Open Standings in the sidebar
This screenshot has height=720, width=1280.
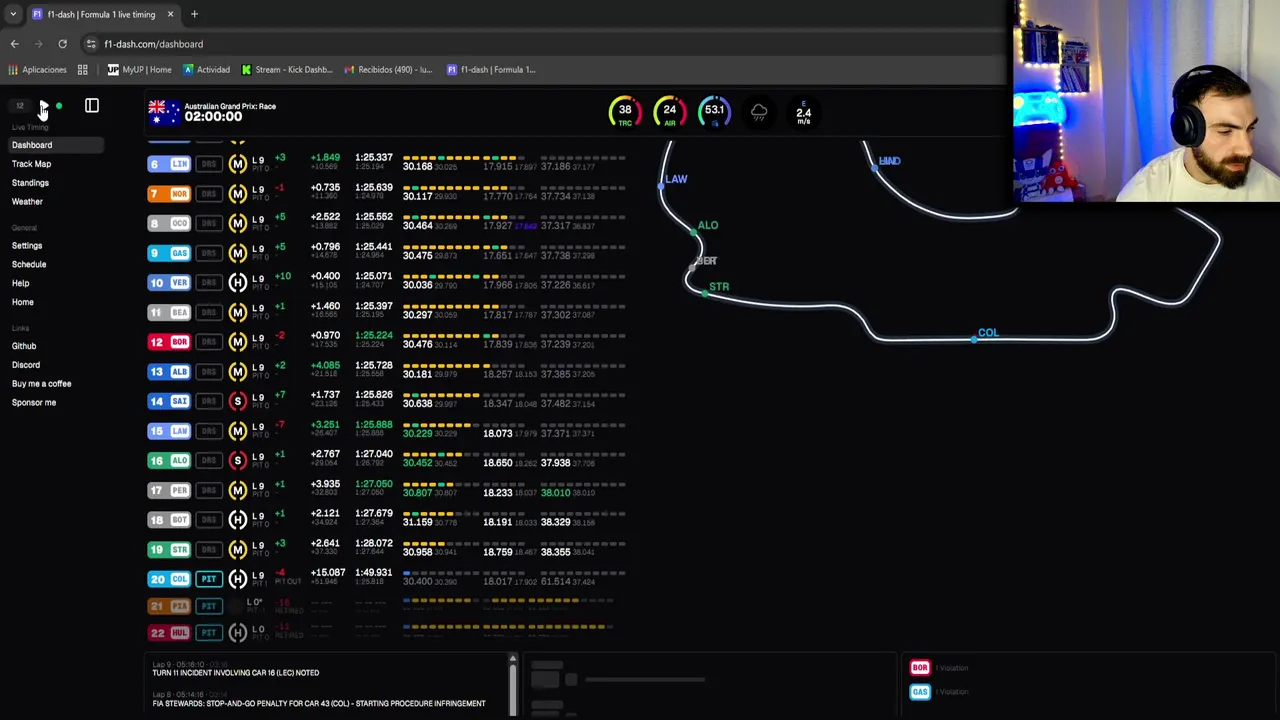coord(30,183)
